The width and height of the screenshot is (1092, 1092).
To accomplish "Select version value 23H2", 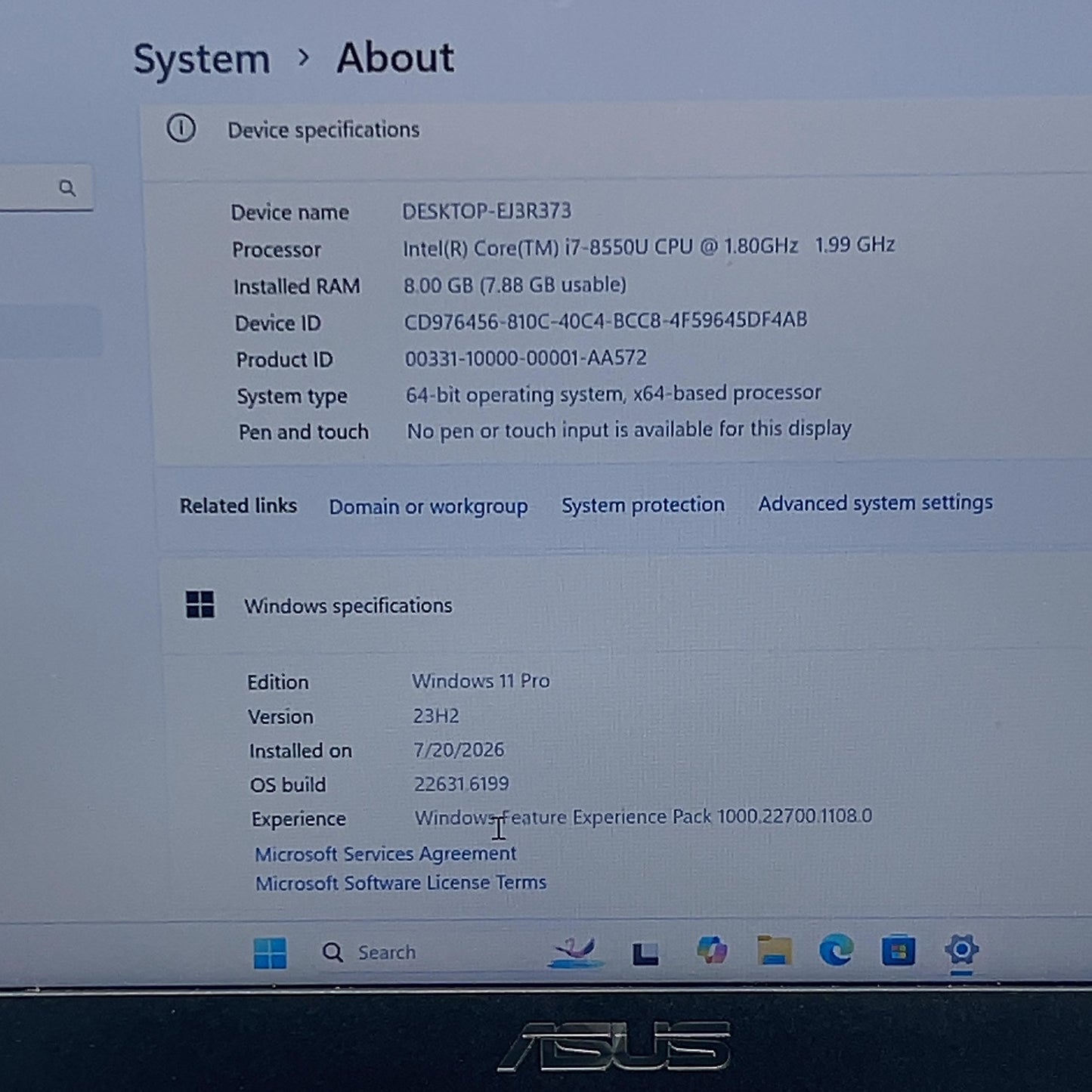I will [436, 716].
